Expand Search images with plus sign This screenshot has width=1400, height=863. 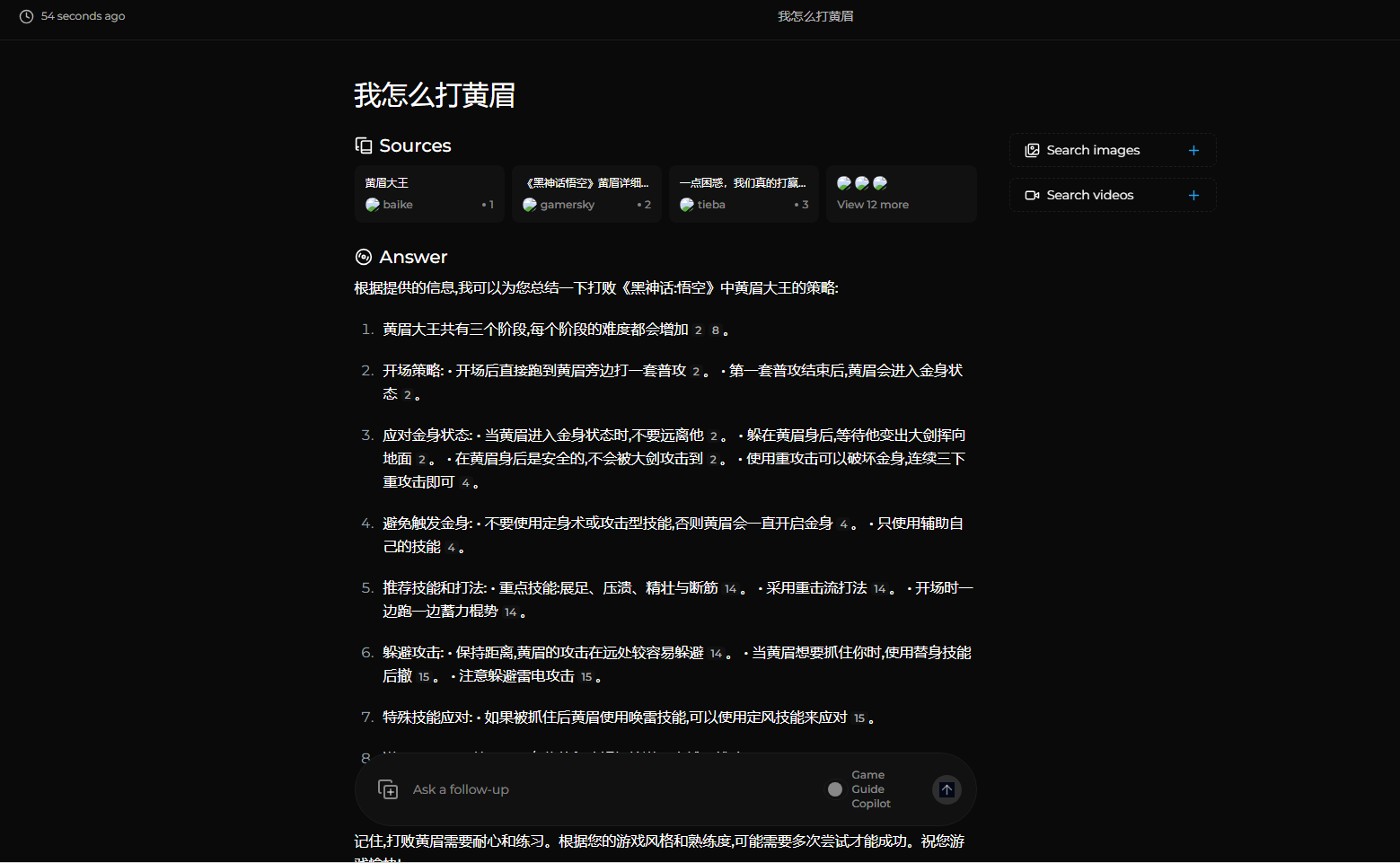coord(1193,150)
